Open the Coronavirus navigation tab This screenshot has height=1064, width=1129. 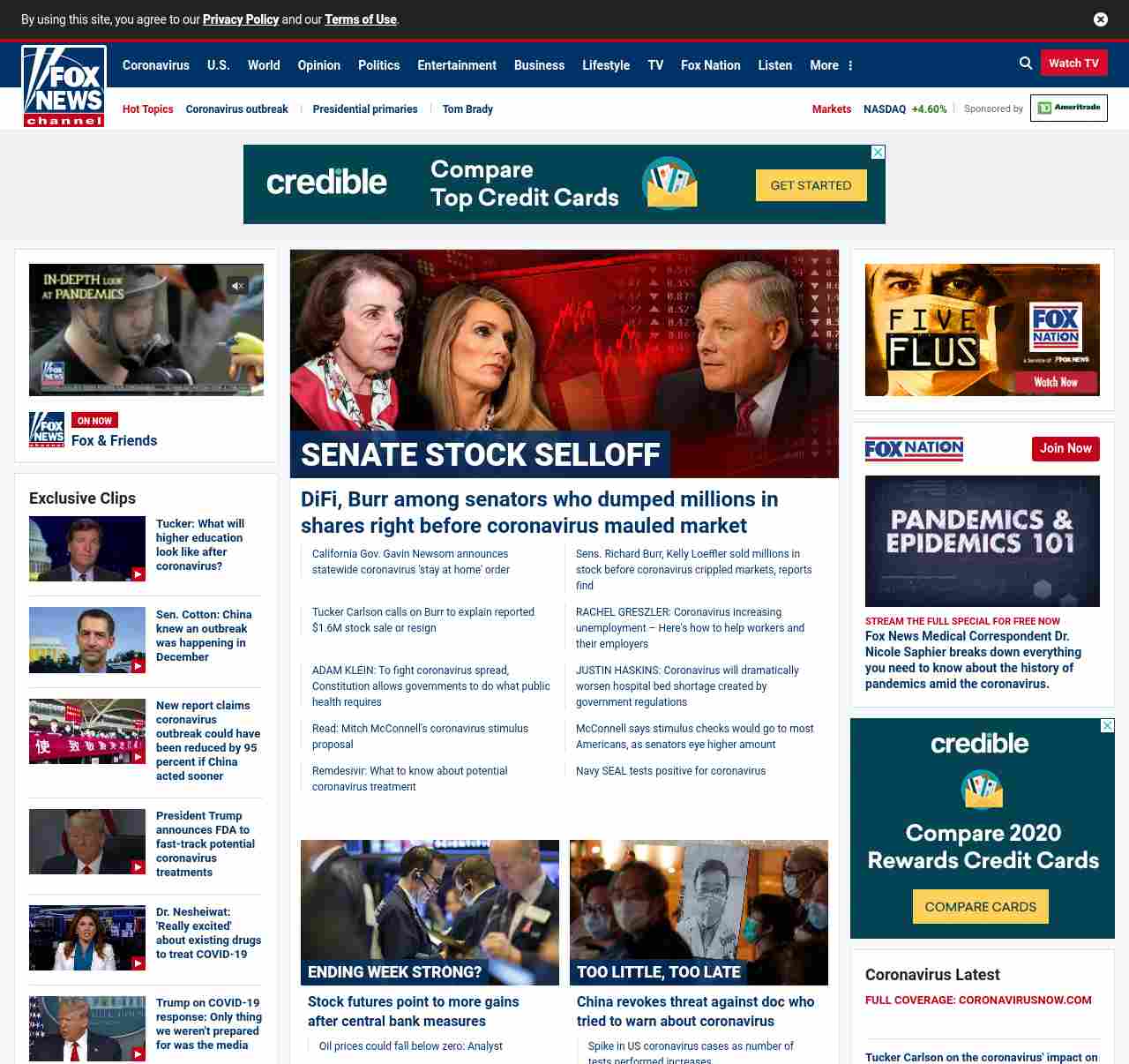click(x=155, y=65)
